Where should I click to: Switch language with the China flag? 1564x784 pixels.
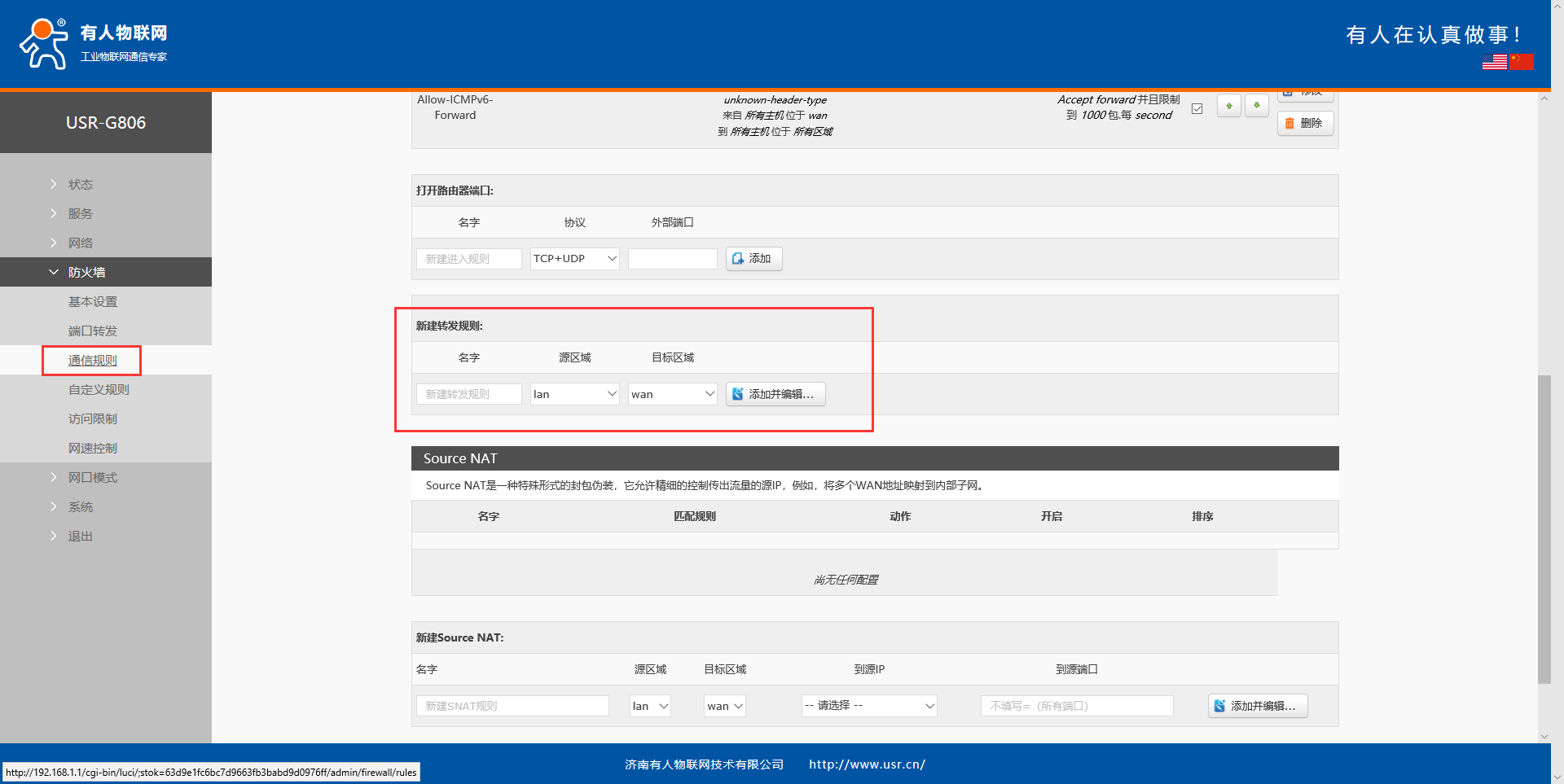[1522, 62]
